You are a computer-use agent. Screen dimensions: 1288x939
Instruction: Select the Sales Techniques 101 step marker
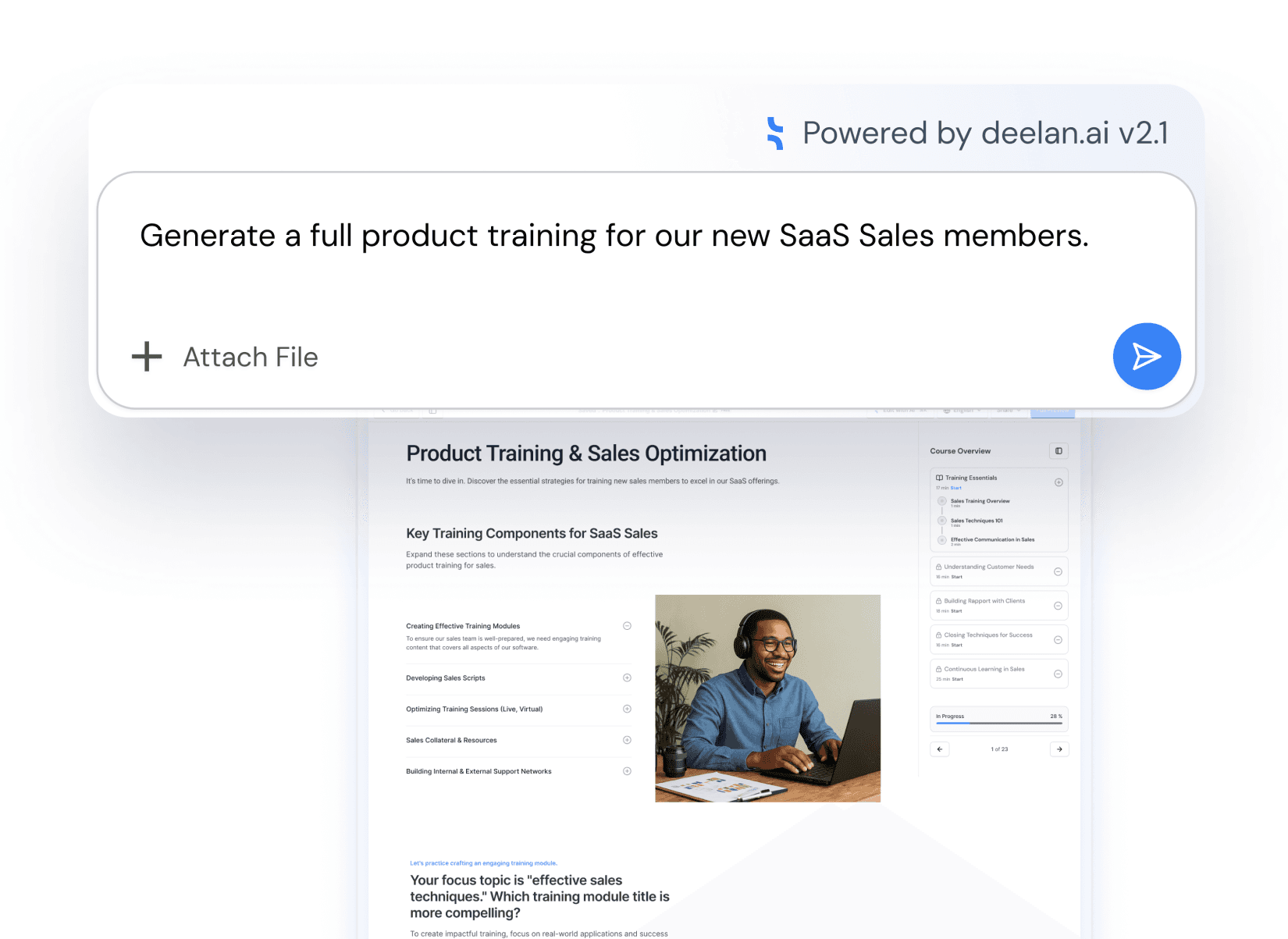[x=942, y=521]
